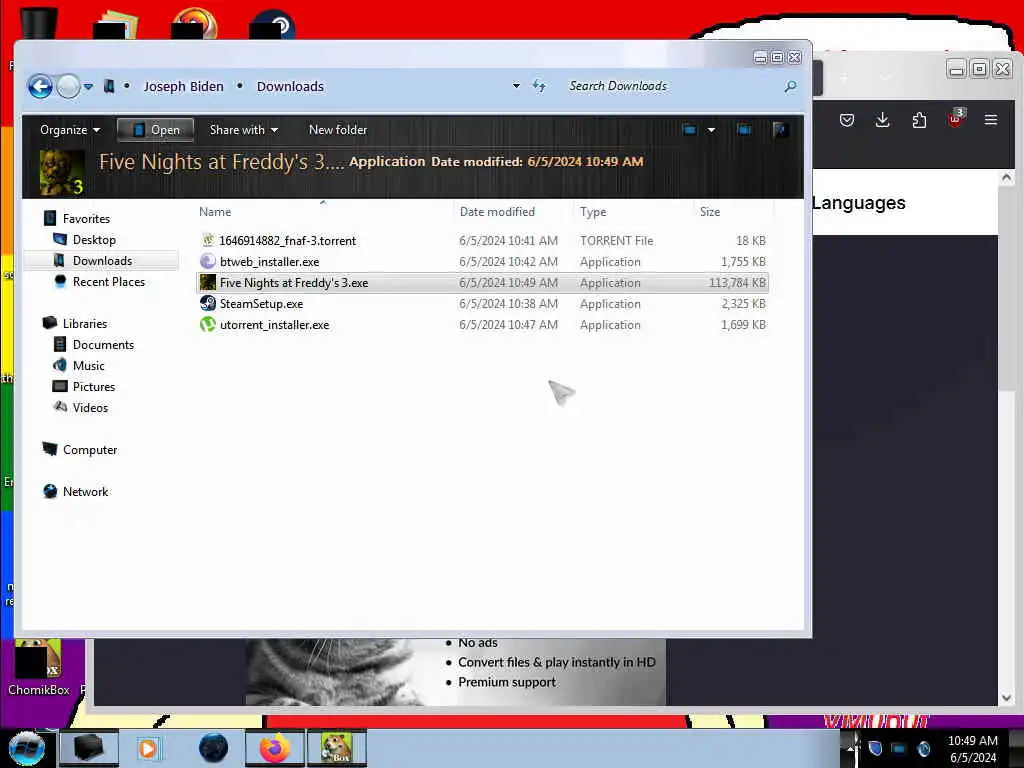Refresh the Downloads folder view
This screenshot has width=1024, height=768.
pos(539,86)
